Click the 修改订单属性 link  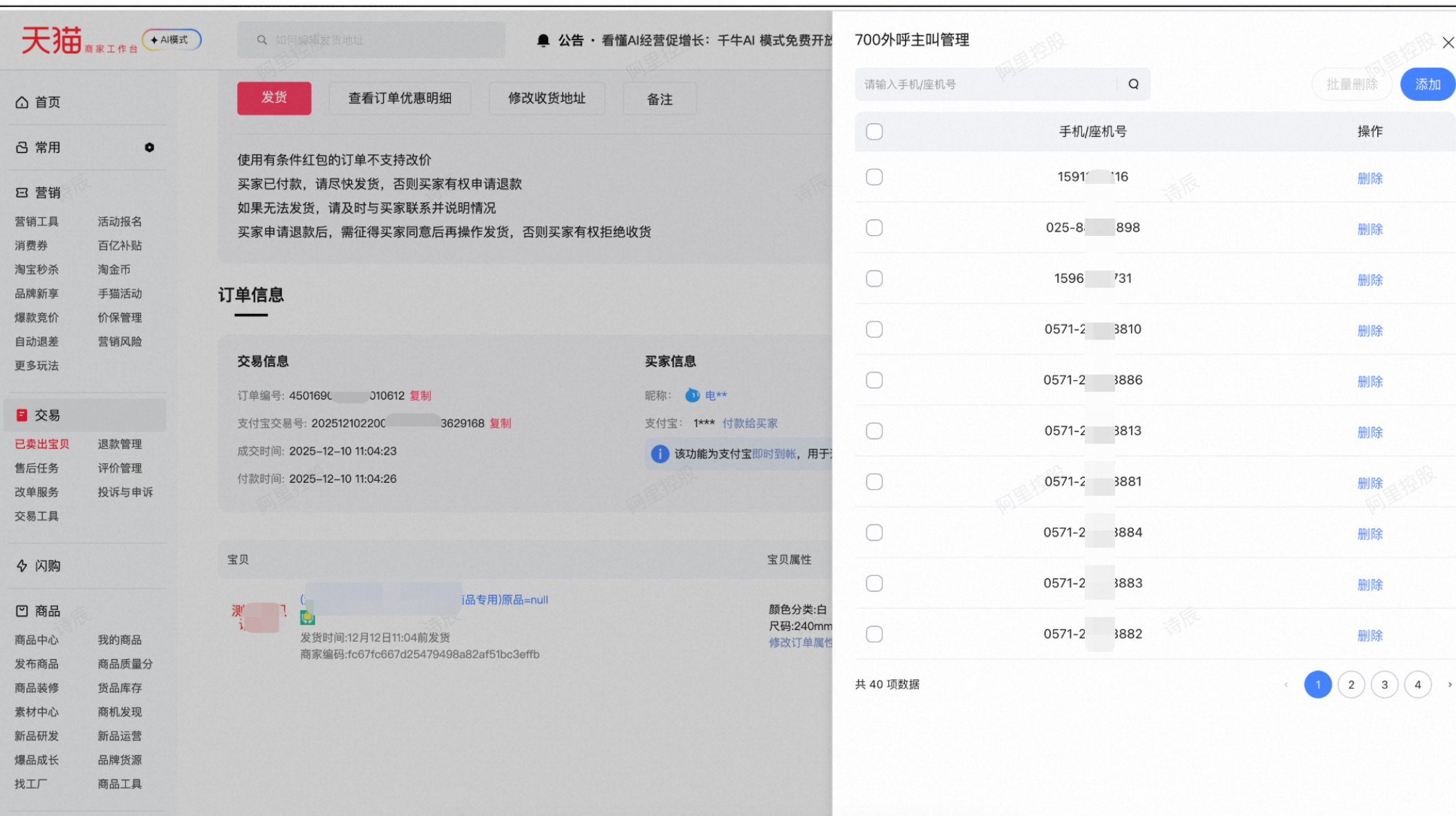(801, 643)
